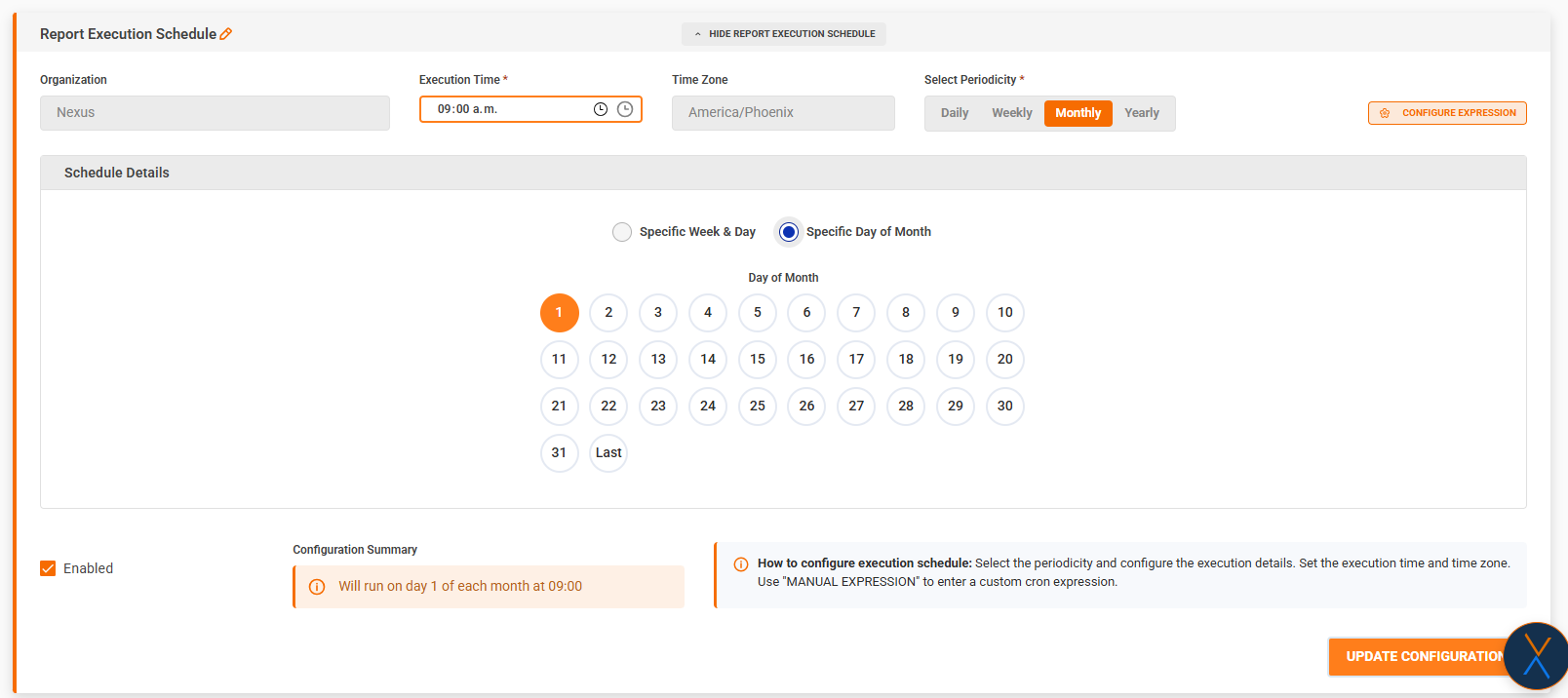This screenshot has width=1568, height=698.
Task: Click the Time Zone America/Phoenix field
Action: pyautogui.click(x=782, y=113)
